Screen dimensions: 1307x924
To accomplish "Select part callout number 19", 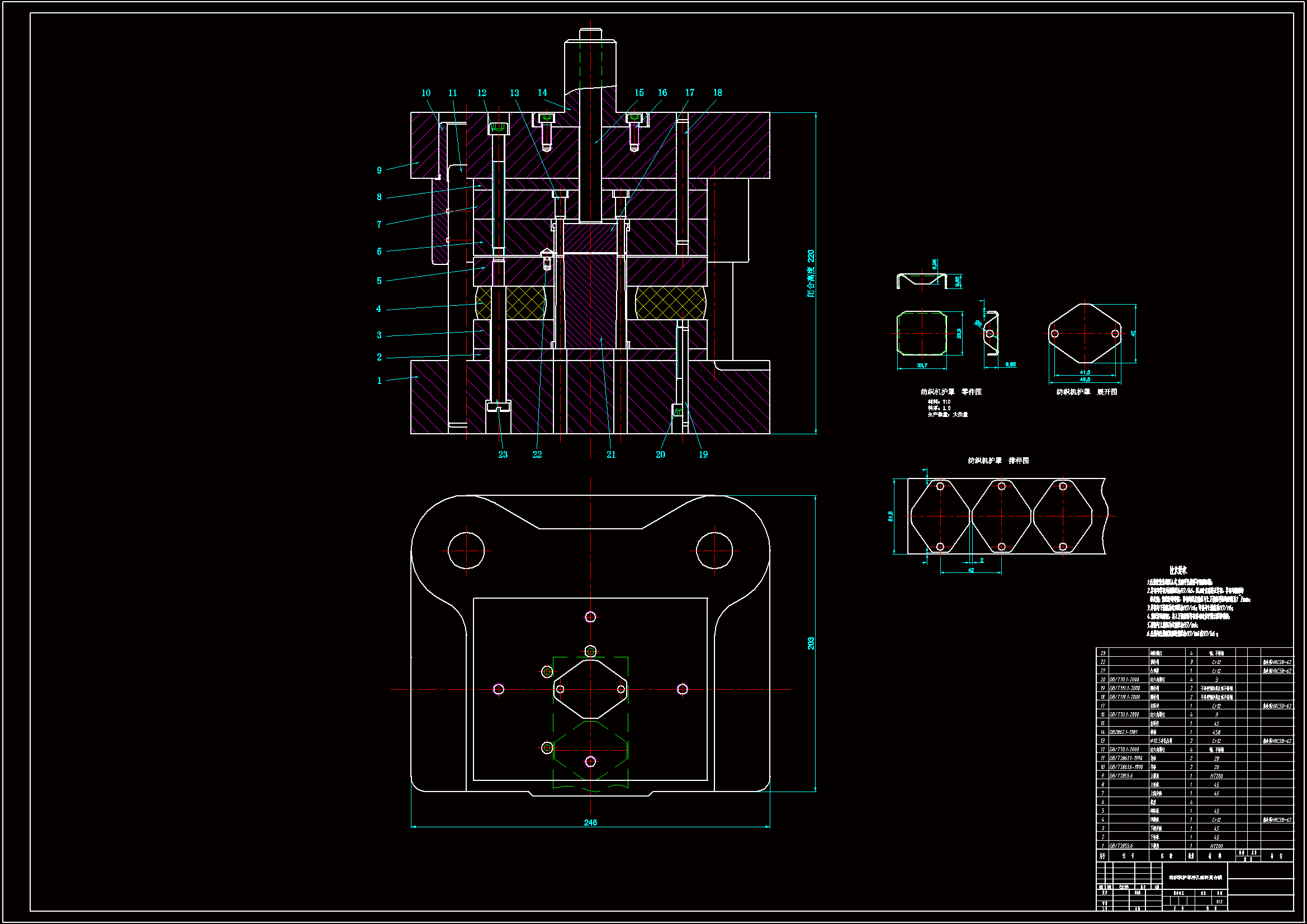I will pyautogui.click(x=703, y=454).
